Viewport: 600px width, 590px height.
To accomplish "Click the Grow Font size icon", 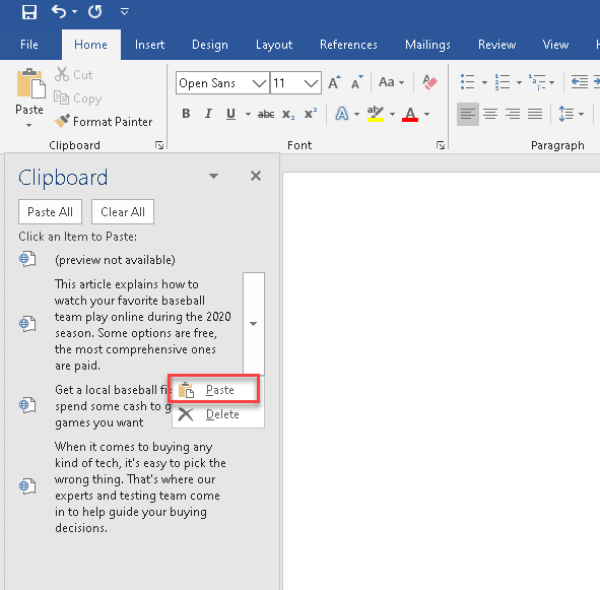I will (x=335, y=83).
